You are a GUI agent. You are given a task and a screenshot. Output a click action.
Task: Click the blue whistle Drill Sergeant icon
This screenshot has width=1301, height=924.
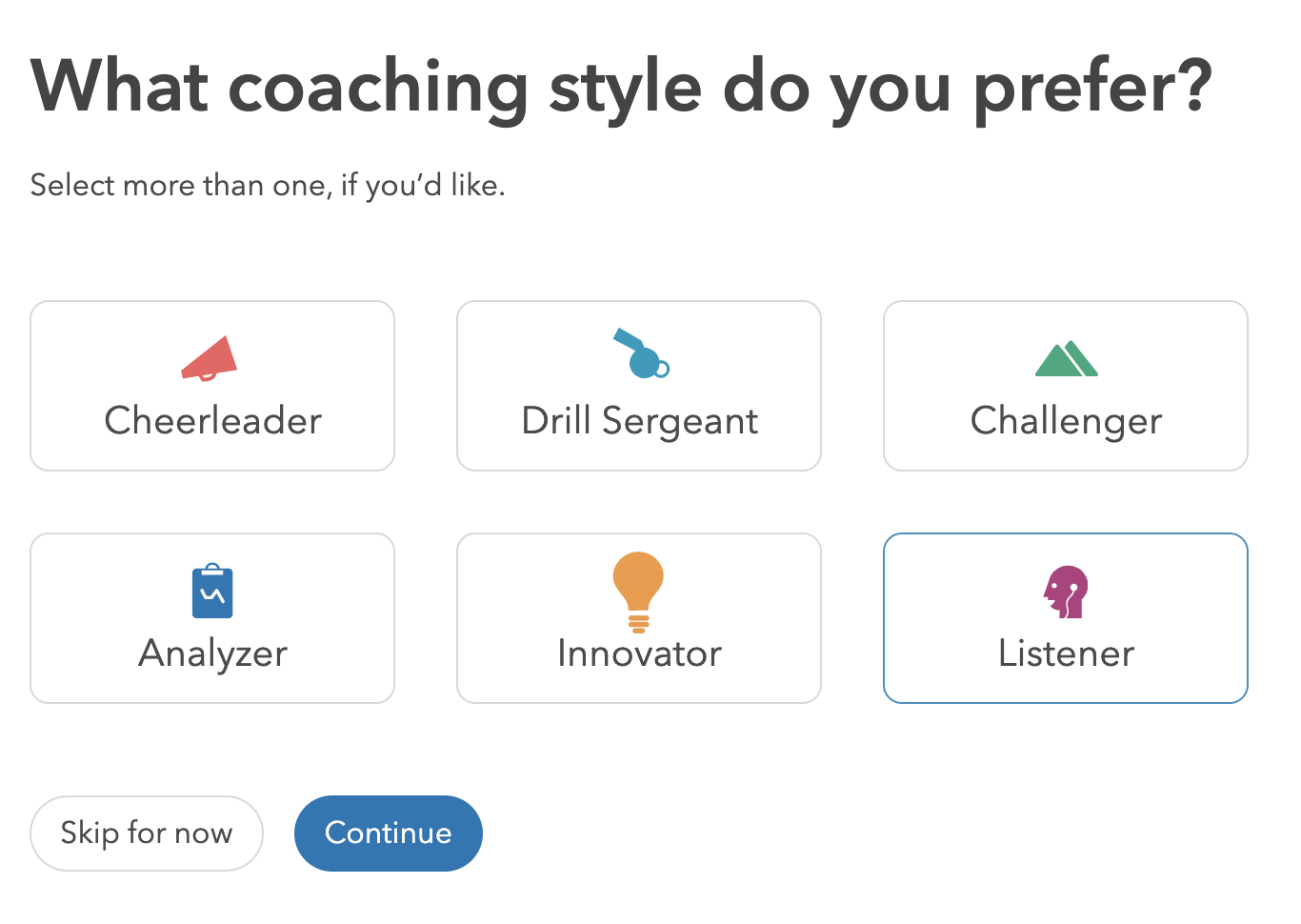(x=641, y=353)
